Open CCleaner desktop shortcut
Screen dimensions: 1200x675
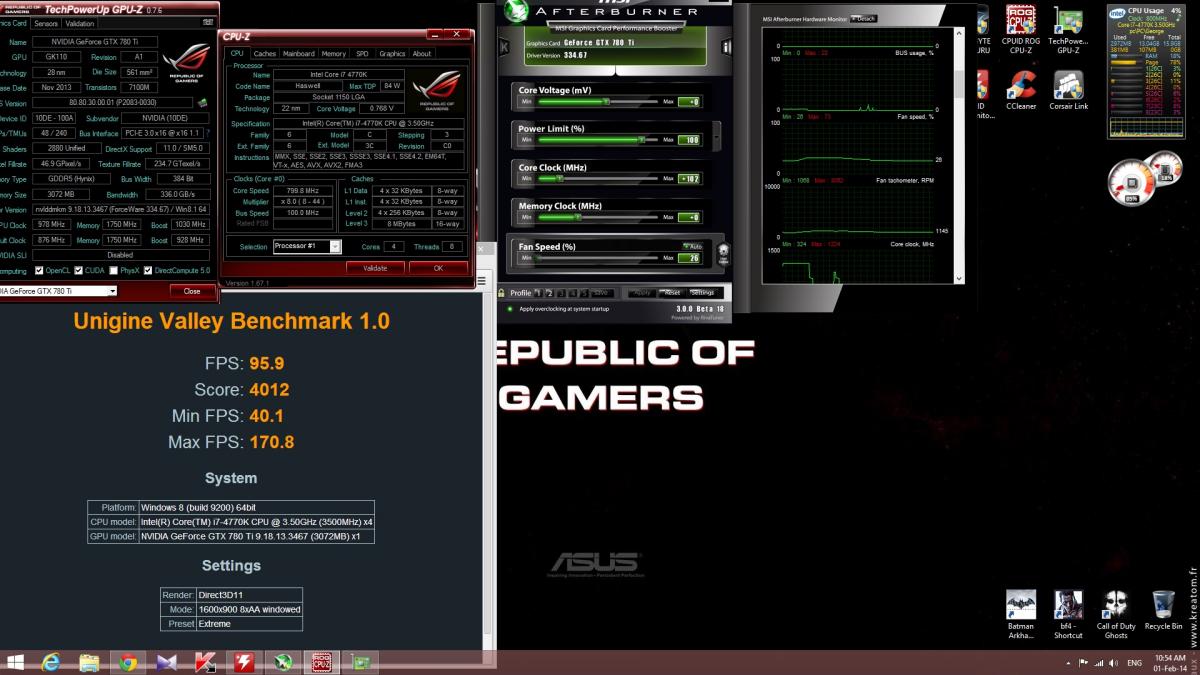(x=1021, y=89)
